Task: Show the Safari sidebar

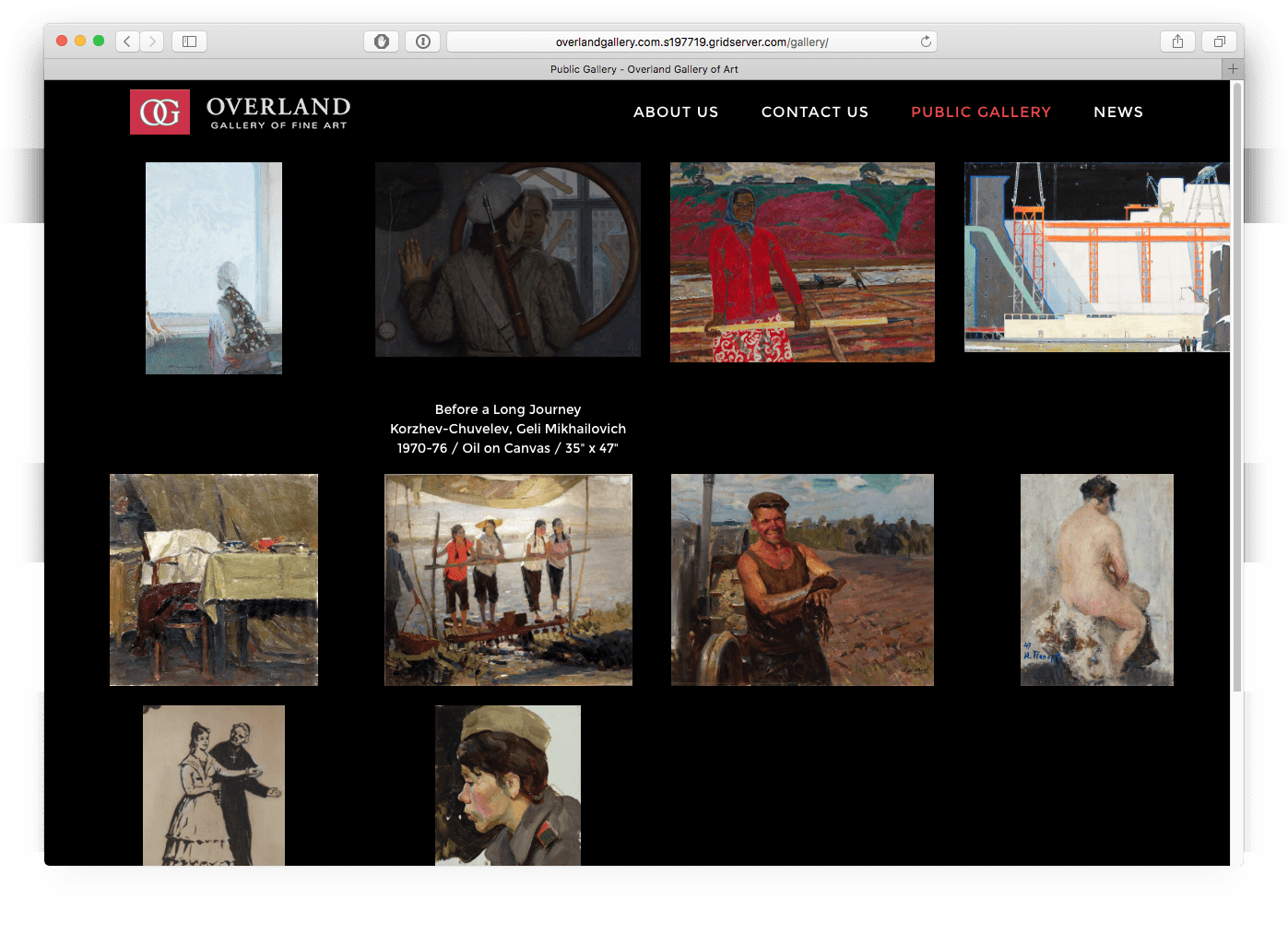Action: point(189,41)
